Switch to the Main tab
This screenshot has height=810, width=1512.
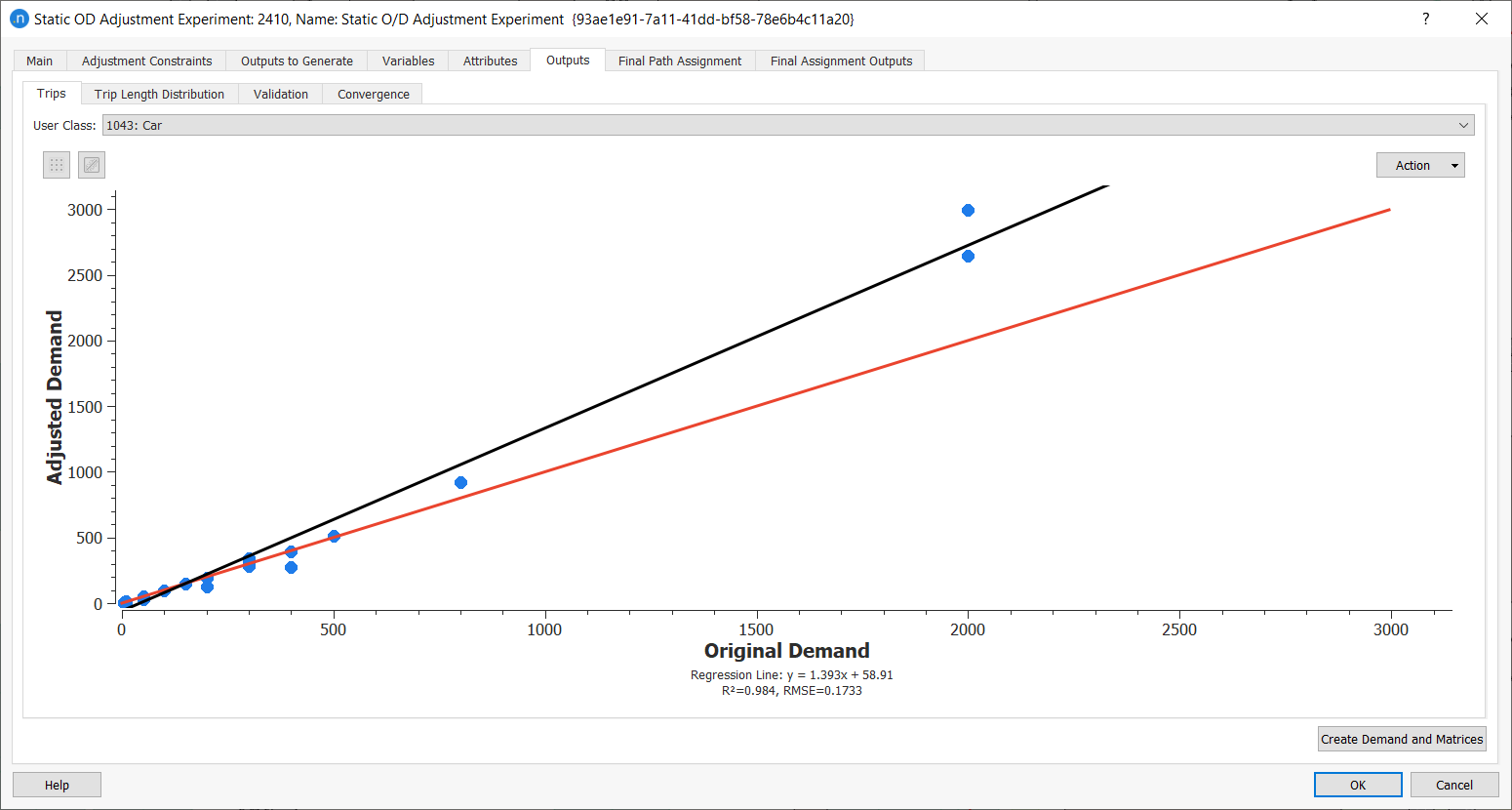tap(40, 61)
